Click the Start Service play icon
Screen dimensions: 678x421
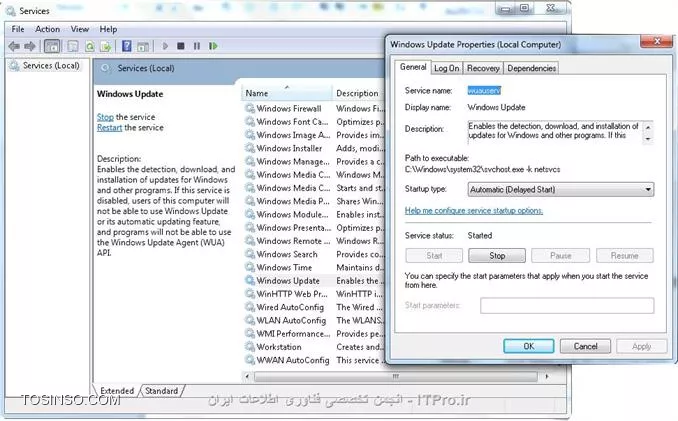click(x=165, y=46)
